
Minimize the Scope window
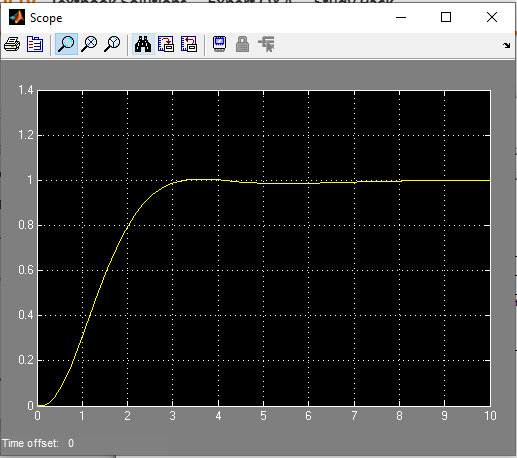tap(401, 17)
